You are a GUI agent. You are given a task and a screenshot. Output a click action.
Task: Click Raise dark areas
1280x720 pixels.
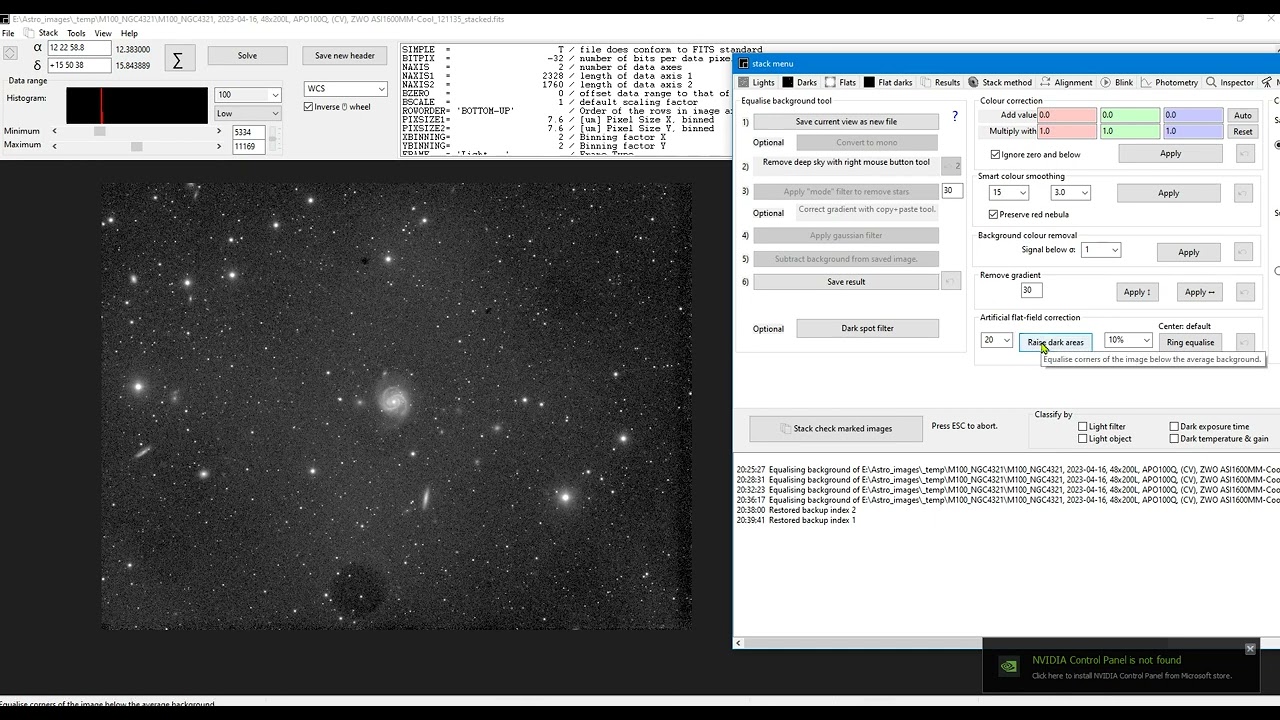click(x=1055, y=342)
